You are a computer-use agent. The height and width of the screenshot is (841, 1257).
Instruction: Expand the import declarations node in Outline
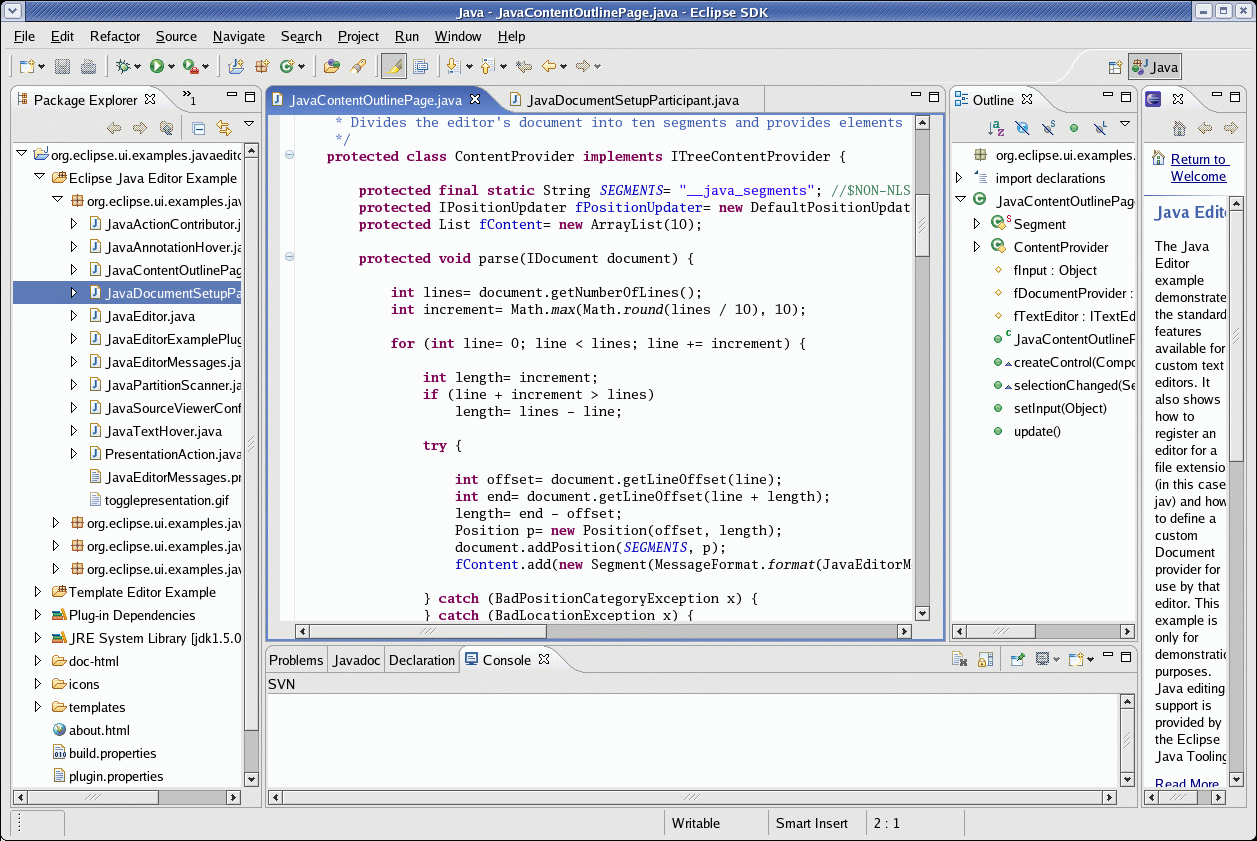coord(960,178)
